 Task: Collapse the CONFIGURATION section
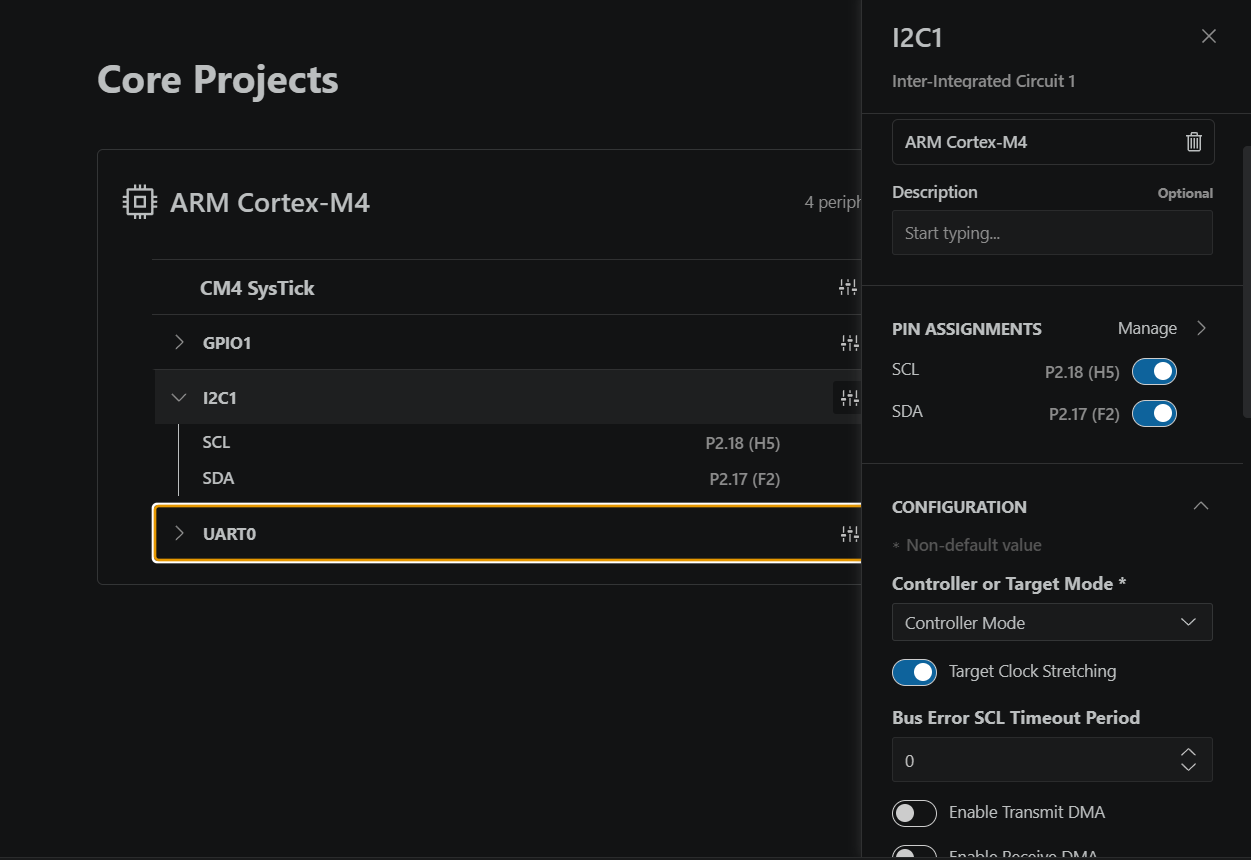pos(1201,506)
